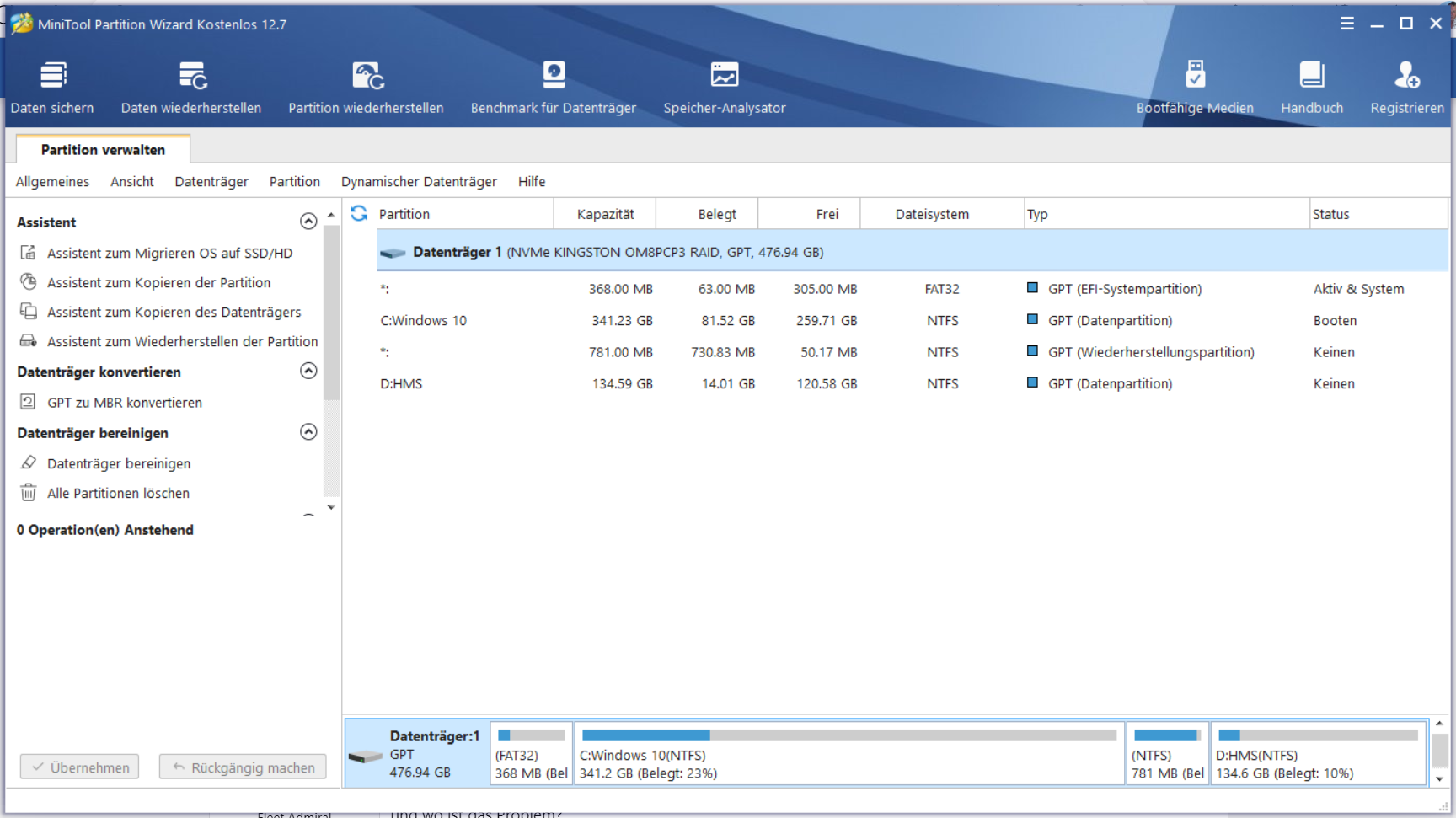Collapse the Datenträger bereinigen section
1456x818 pixels.
308,432
